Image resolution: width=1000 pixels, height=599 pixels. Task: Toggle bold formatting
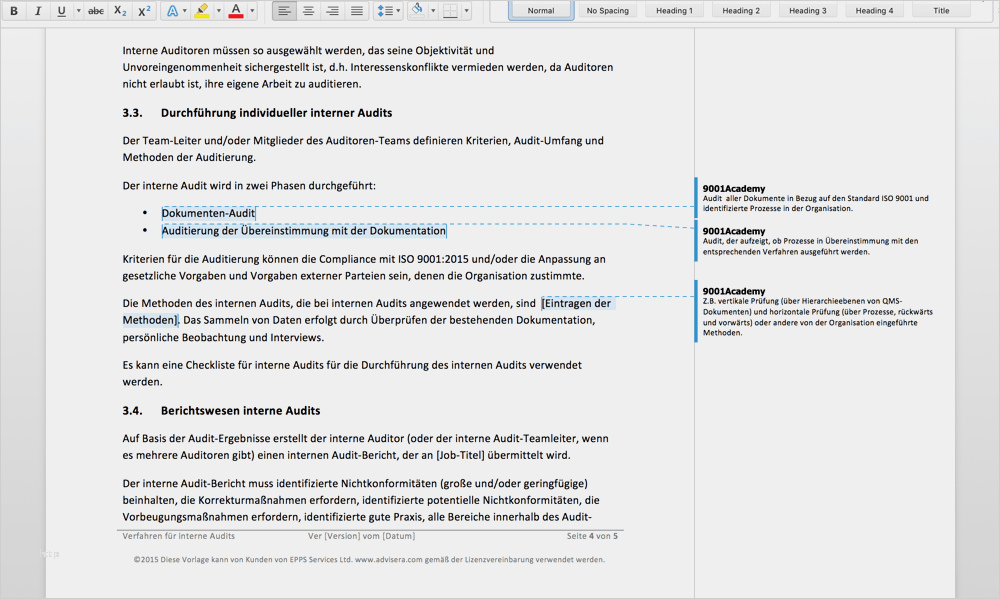(14, 11)
